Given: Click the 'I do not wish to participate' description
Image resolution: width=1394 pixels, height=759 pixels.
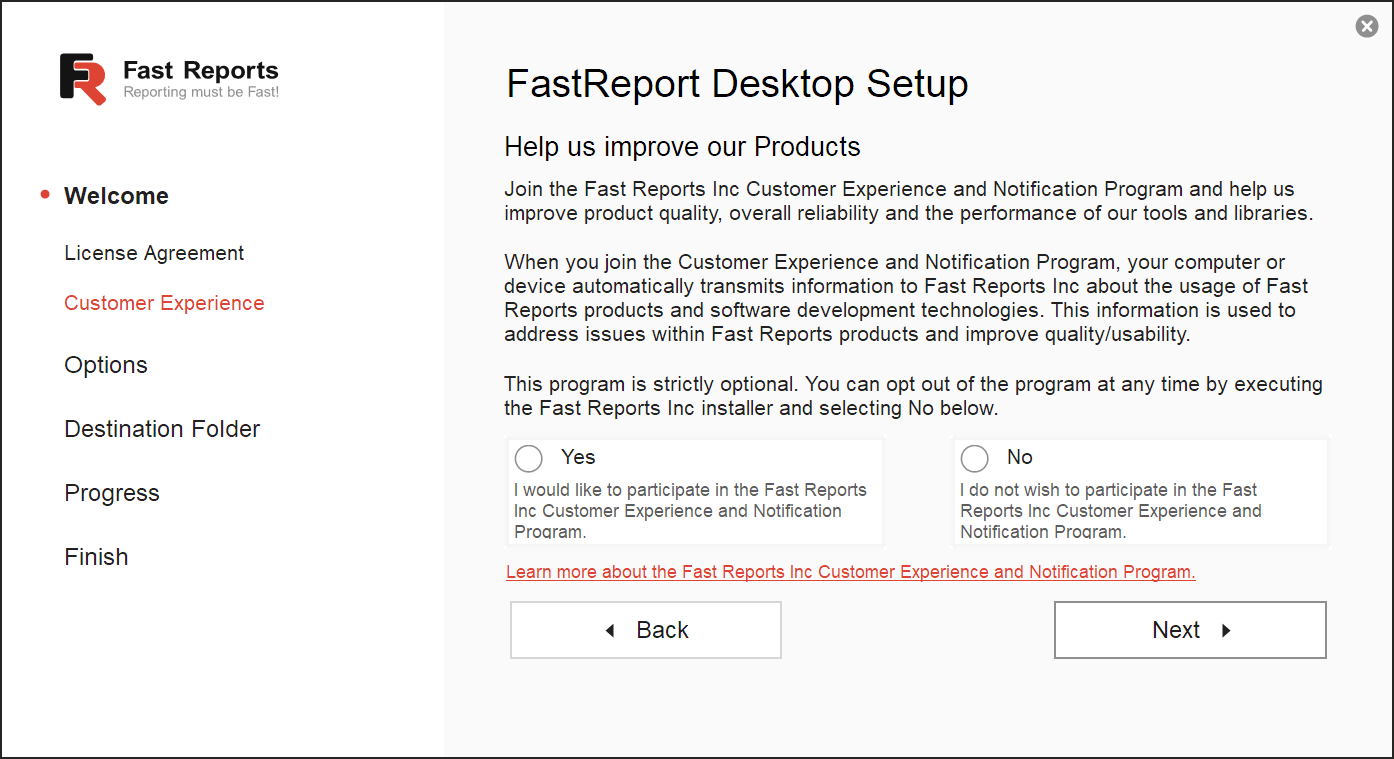Looking at the screenshot, I should tap(1110, 510).
